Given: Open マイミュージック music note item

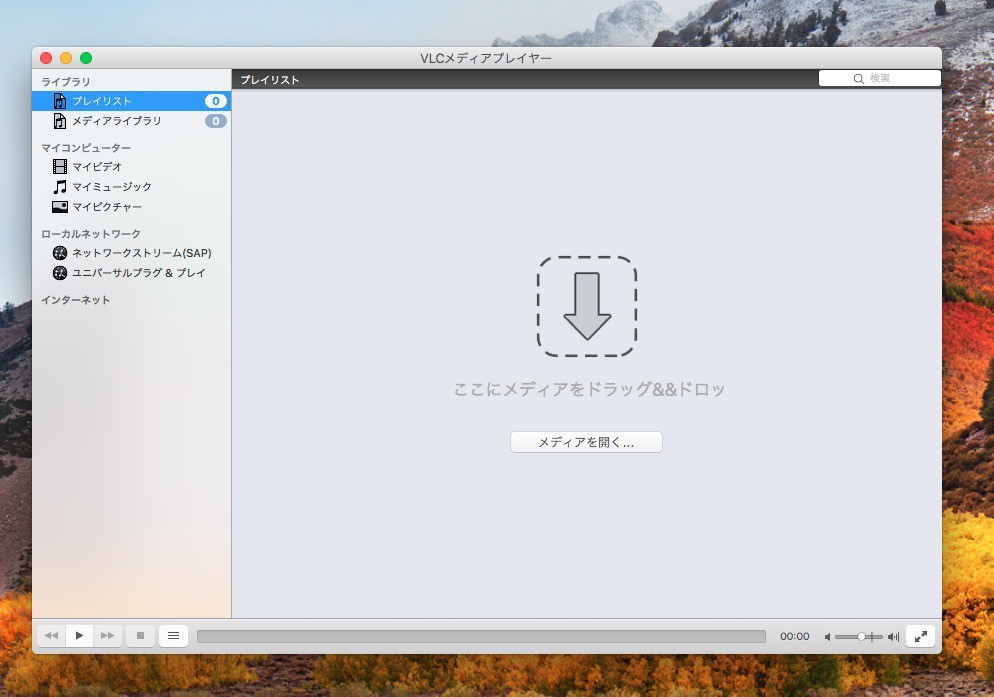Looking at the screenshot, I should tap(111, 187).
